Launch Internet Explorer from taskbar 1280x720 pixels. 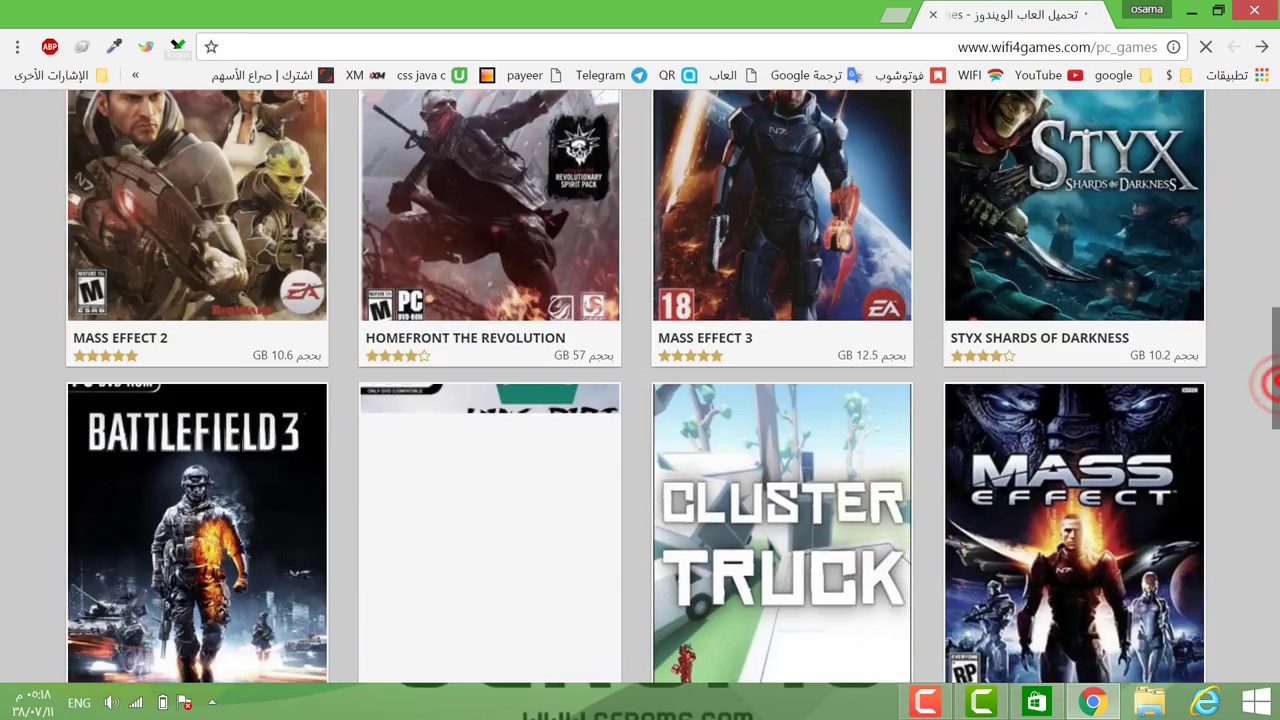tap(1205, 702)
